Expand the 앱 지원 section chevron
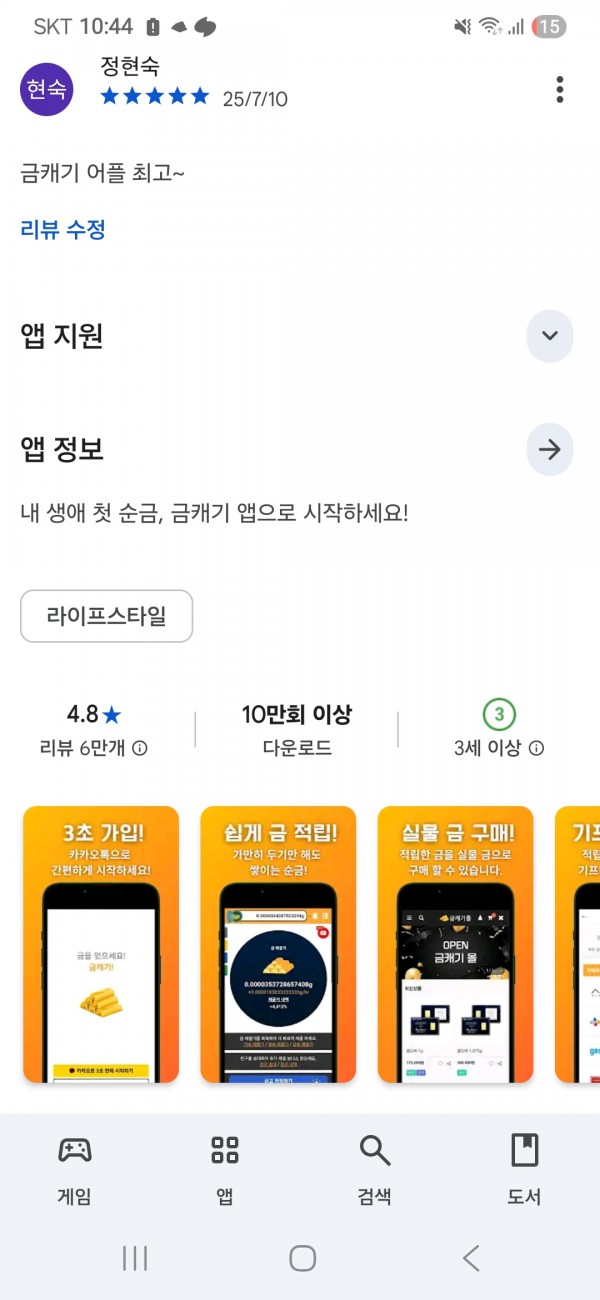This screenshot has width=600, height=1300. pos(550,336)
